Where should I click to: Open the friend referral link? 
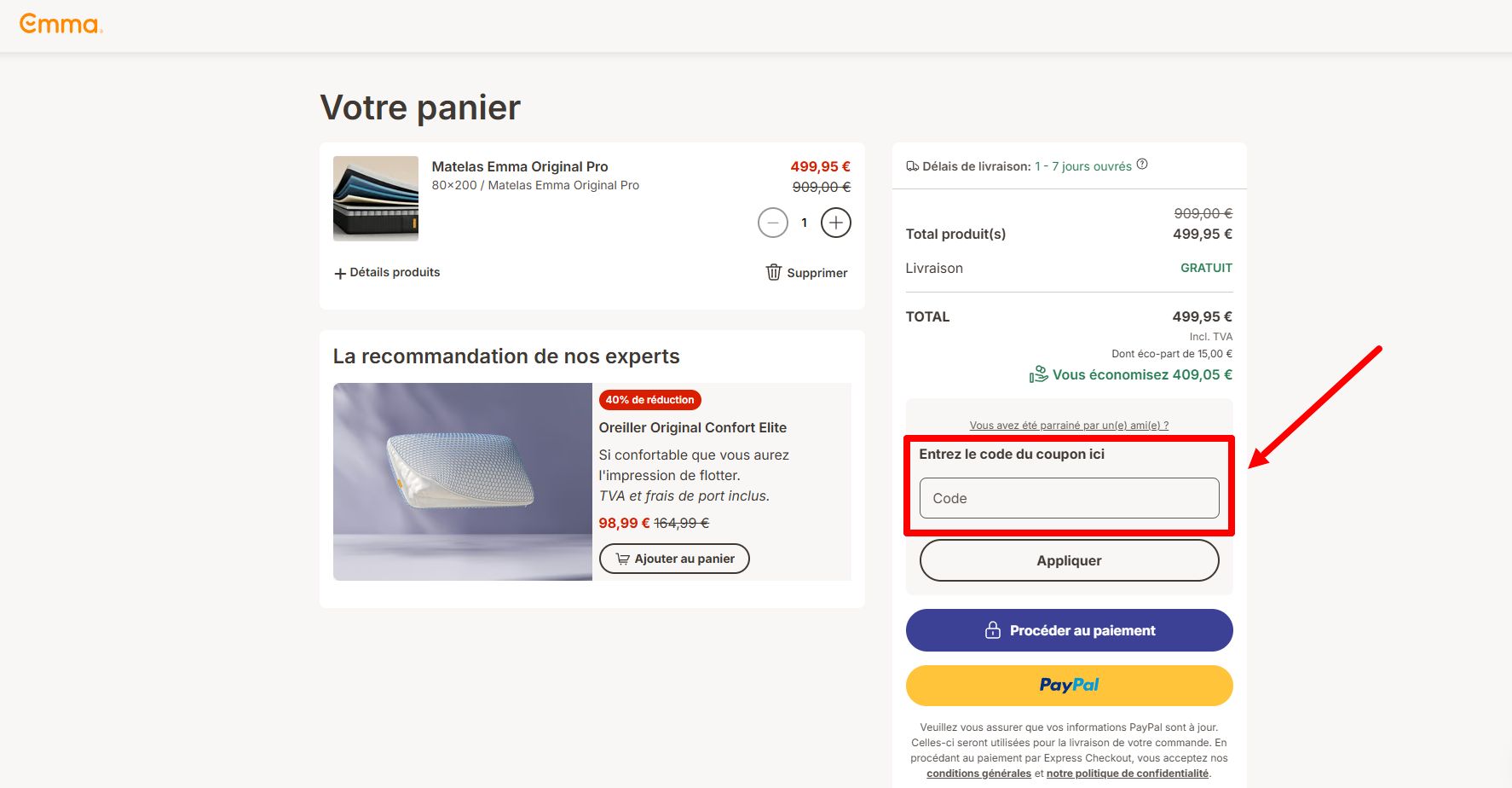(1069, 425)
